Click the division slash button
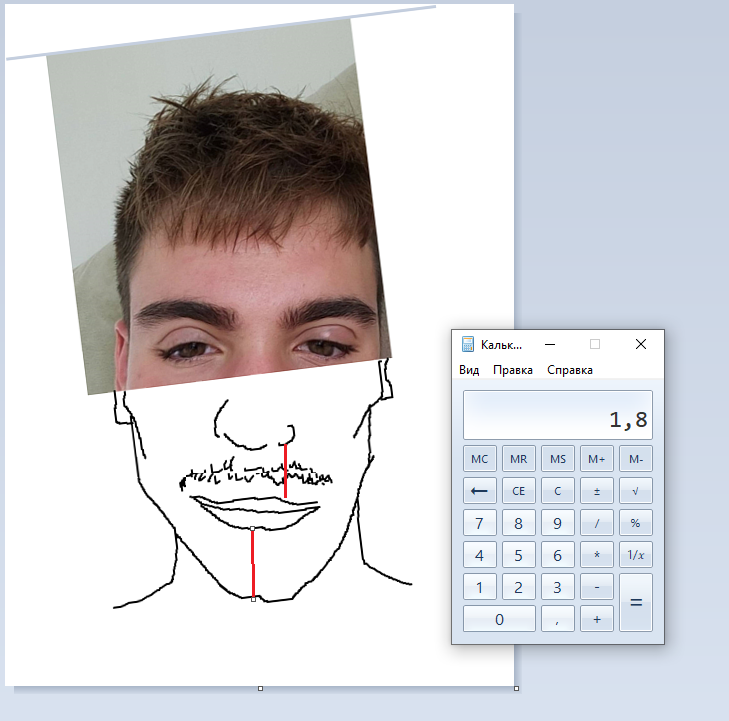Viewport: 729px width, 721px height. click(596, 523)
